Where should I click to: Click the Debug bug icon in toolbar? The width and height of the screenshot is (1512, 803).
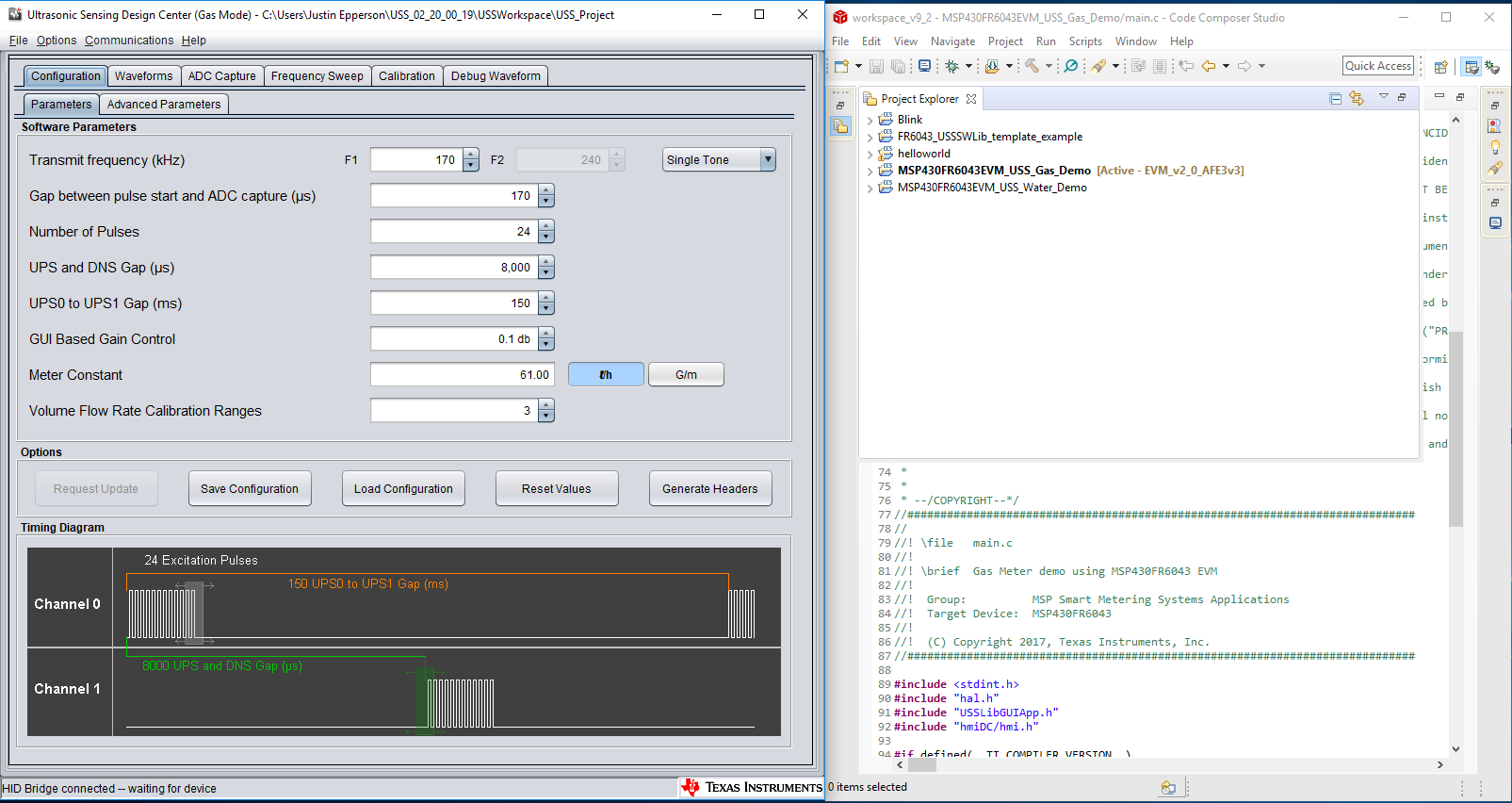[x=952, y=66]
